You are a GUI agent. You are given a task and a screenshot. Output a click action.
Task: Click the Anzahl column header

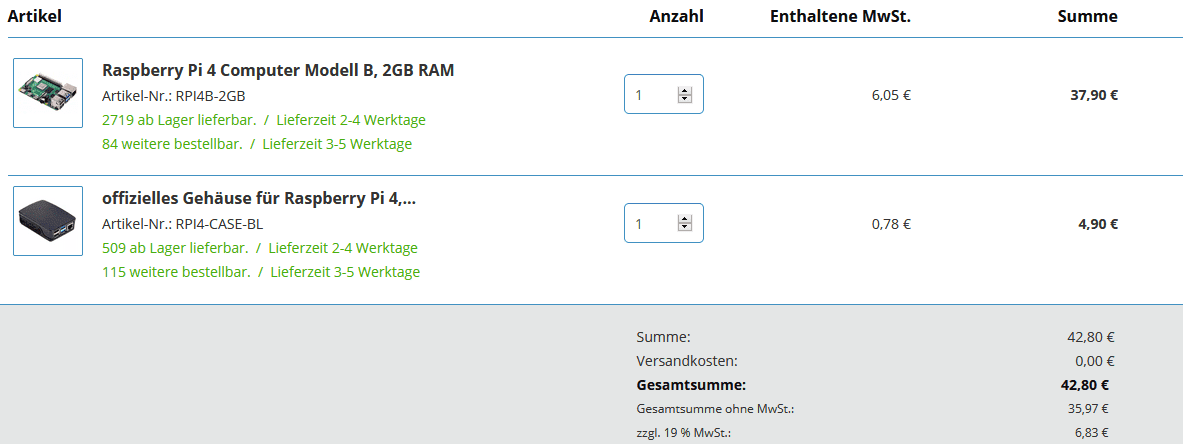[676, 16]
